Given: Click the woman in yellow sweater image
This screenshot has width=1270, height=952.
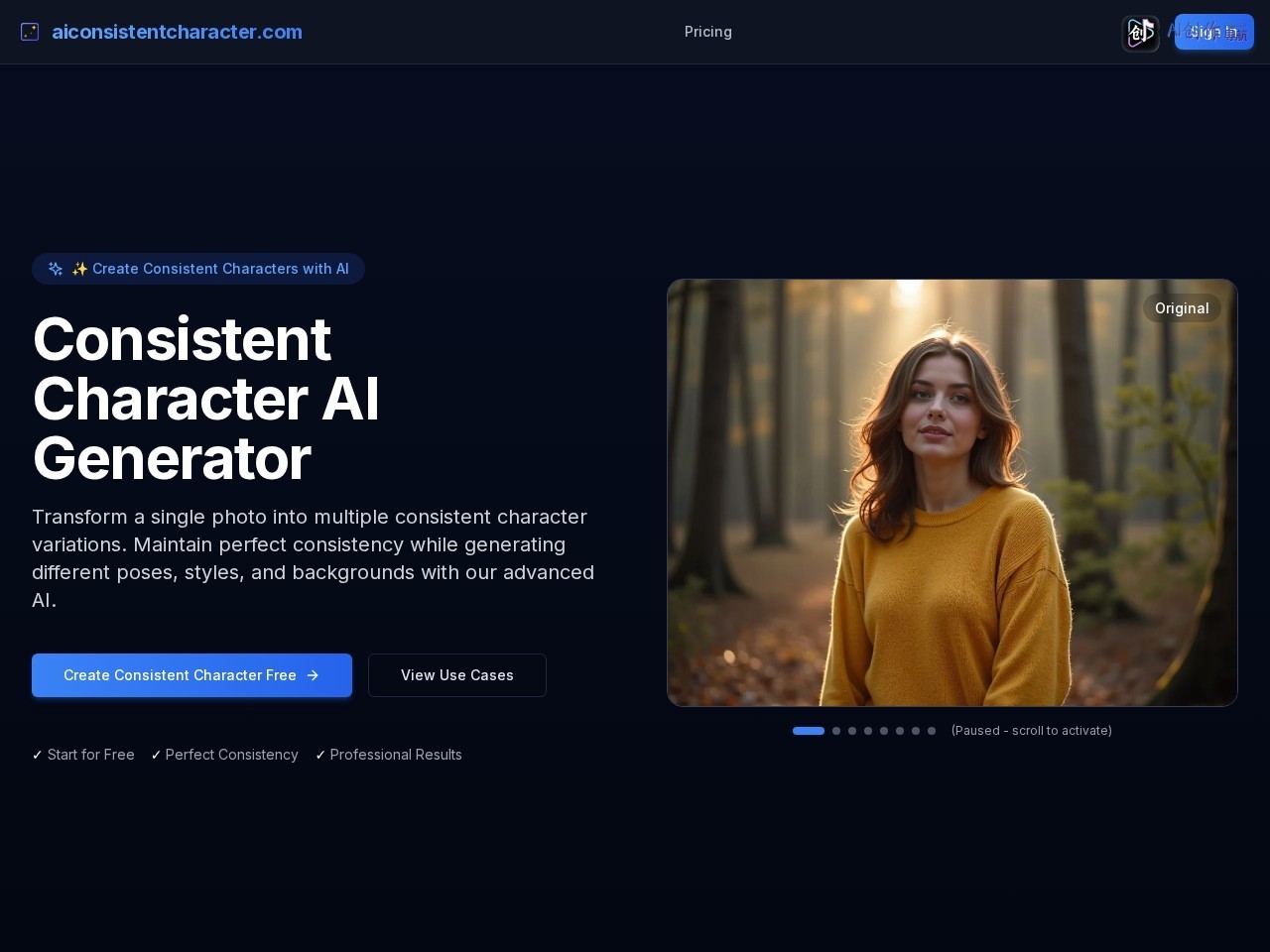Looking at the screenshot, I should point(952,493).
